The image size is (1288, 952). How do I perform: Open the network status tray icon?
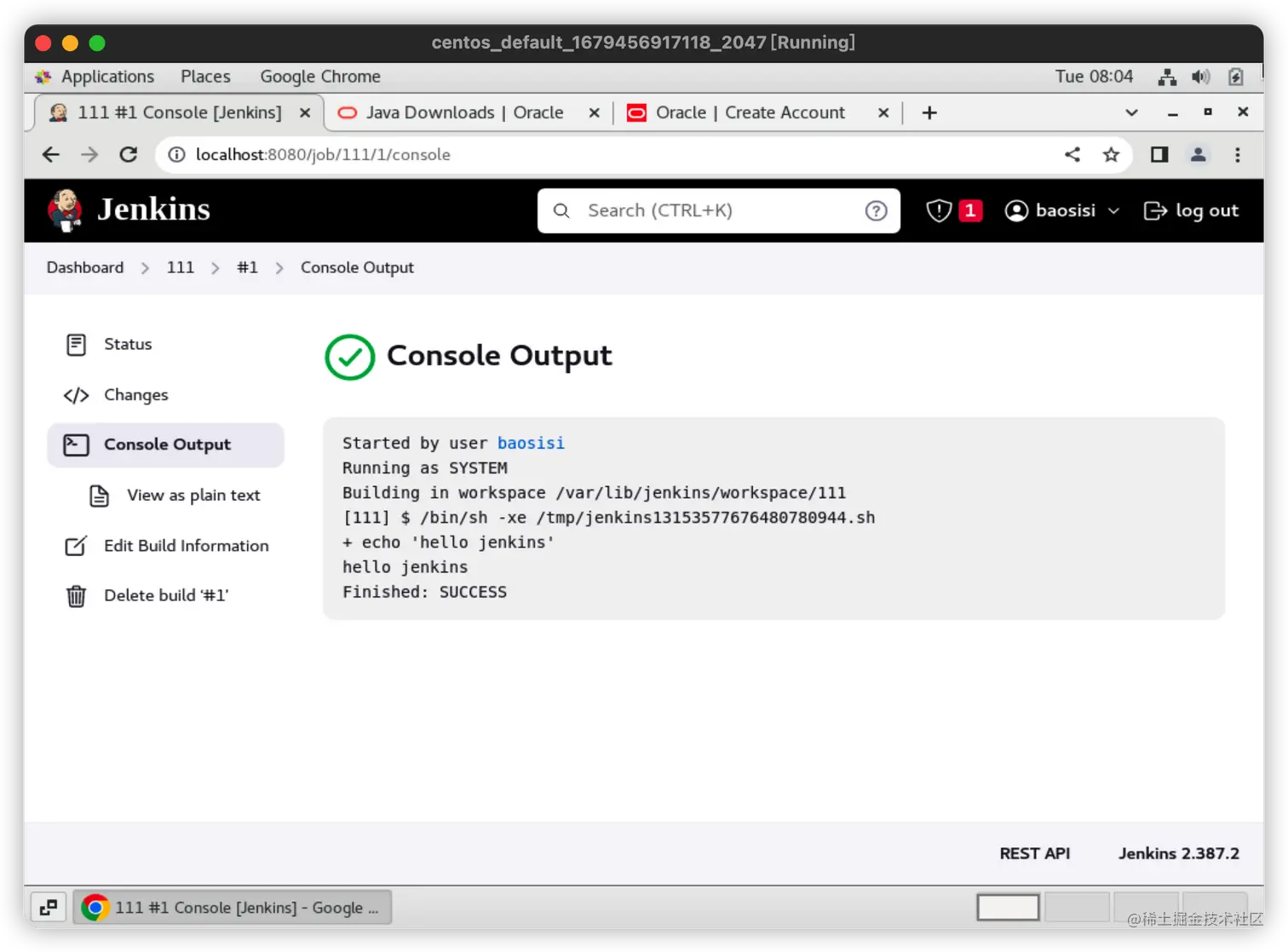(1167, 77)
